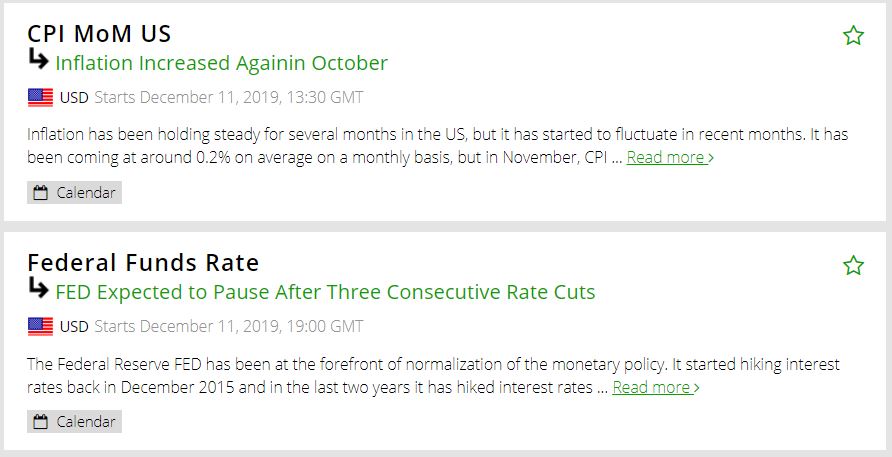Click calendar icon in Federal Funds Rate tag
Screen dimensions: 892x457
click(41, 422)
